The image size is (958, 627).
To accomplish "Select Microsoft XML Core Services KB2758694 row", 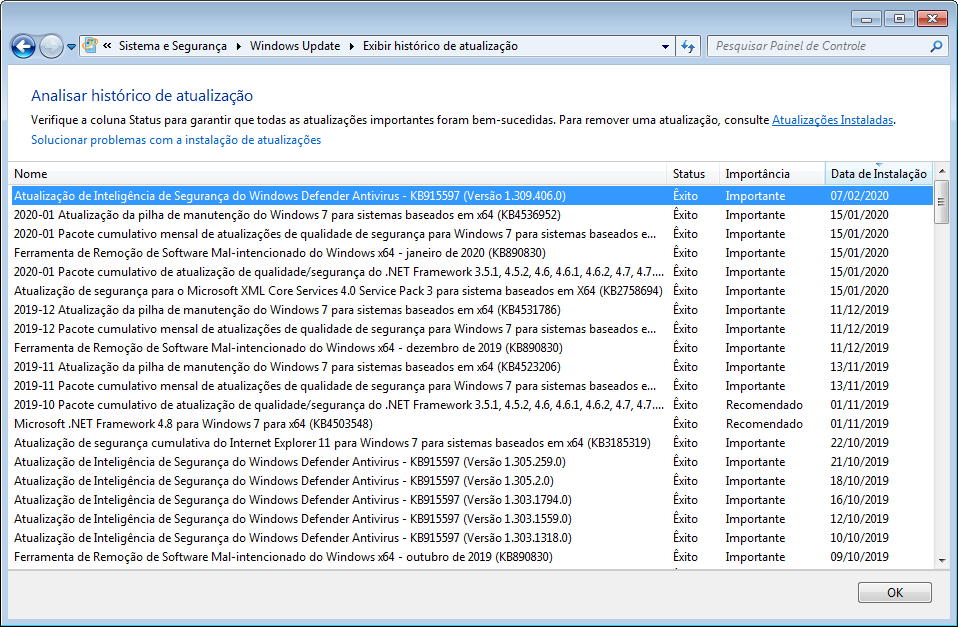I will click(x=472, y=290).
